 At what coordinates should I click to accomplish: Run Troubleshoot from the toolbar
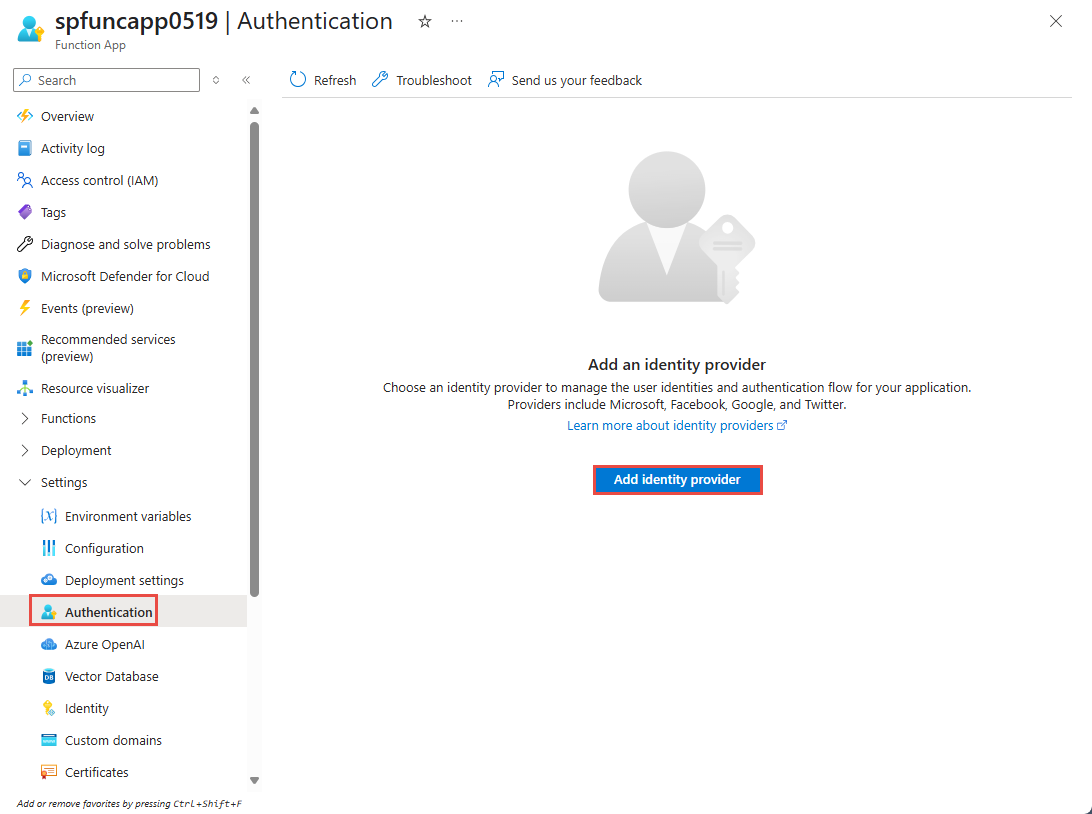click(x=421, y=79)
